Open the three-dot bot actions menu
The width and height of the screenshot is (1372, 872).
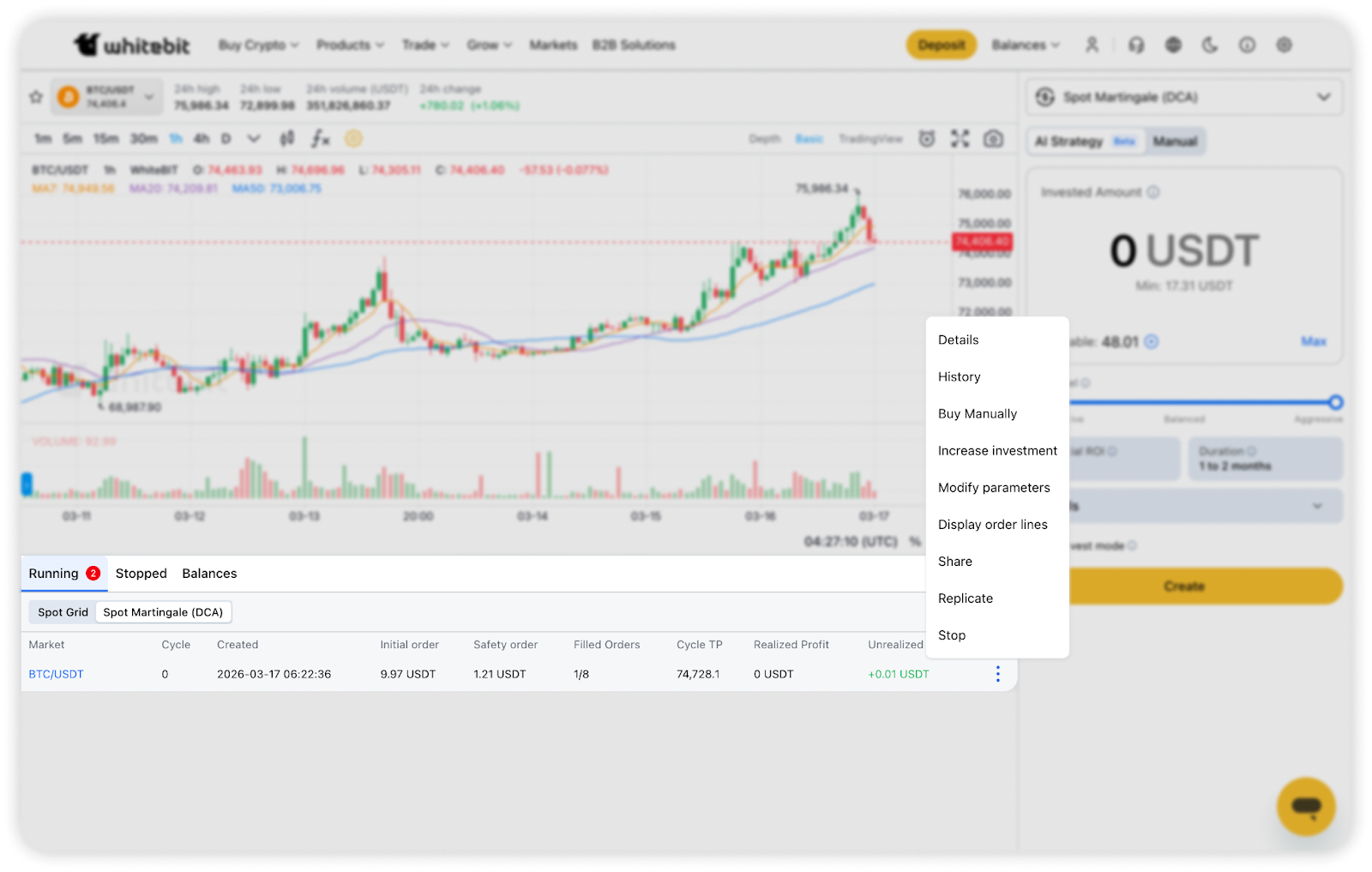pyautogui.click(x=997, y=674)
